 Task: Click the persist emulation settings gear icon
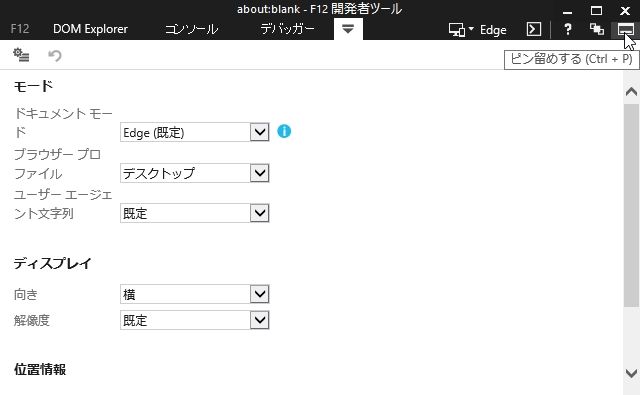tap(21, 55)
